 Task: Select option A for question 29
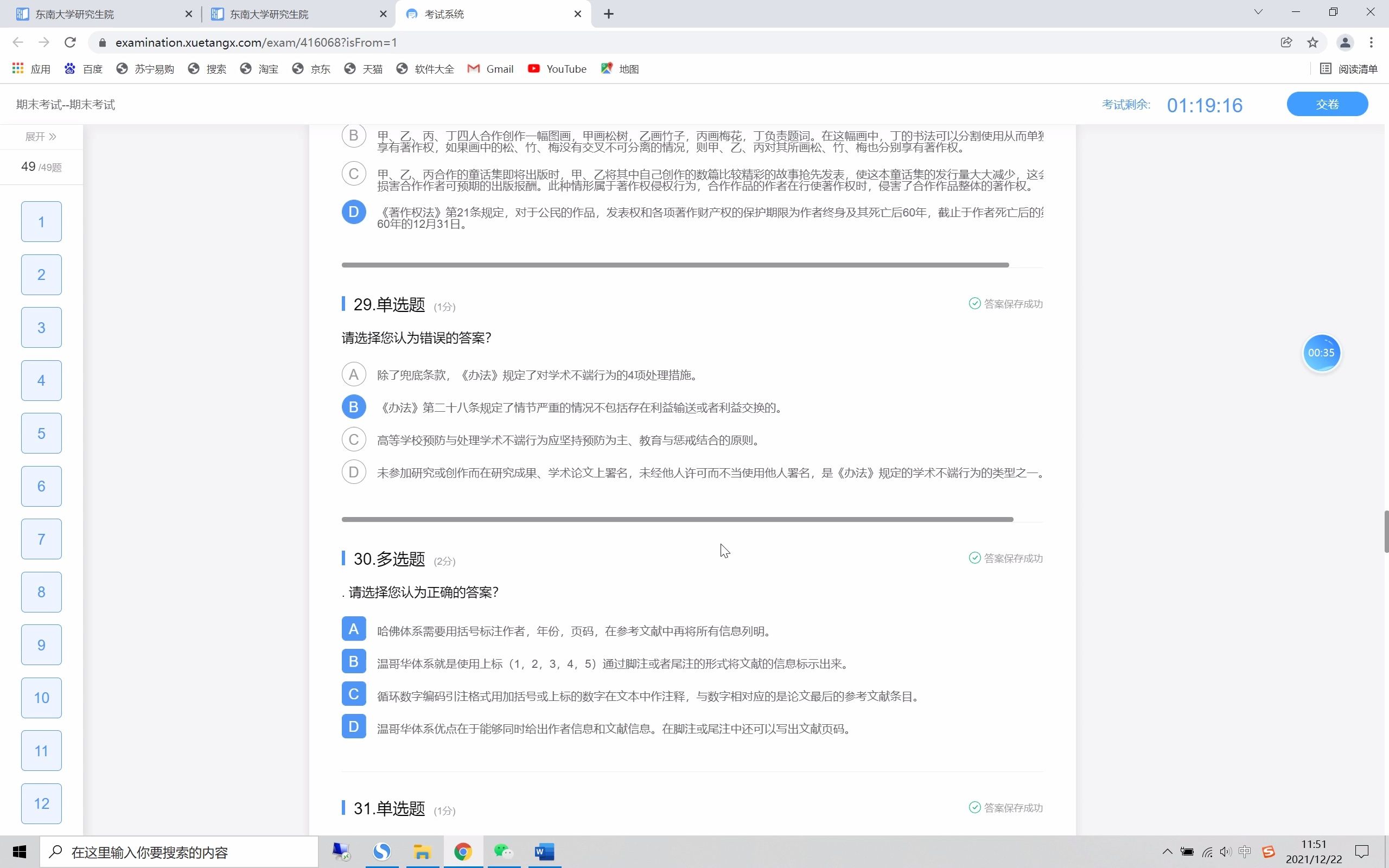tap(354, 375)
